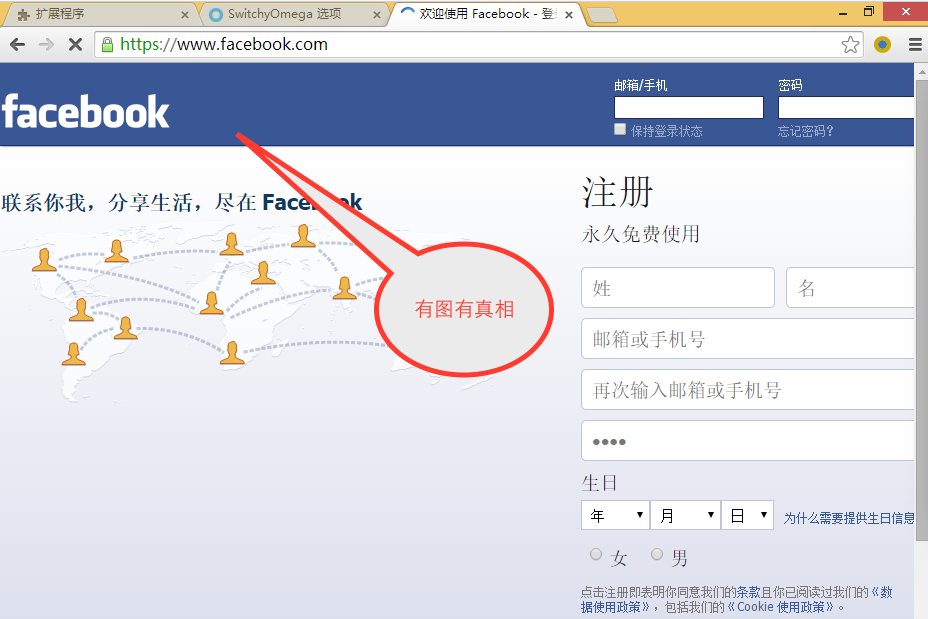The width and height of the screenshot is (928, 619).
Task: Close the Facebook tab
Action: pyautogui.click(x=569, y=15)
